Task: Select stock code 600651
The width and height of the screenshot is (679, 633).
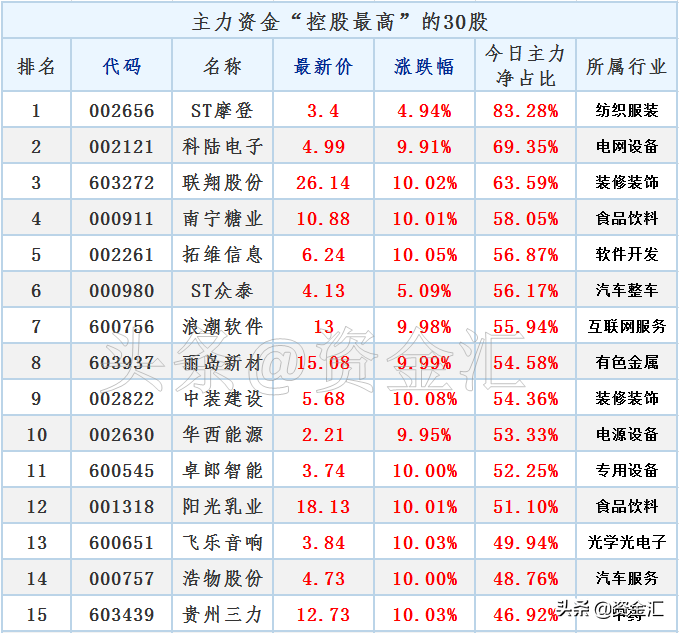Action: (x=122, y=543)
